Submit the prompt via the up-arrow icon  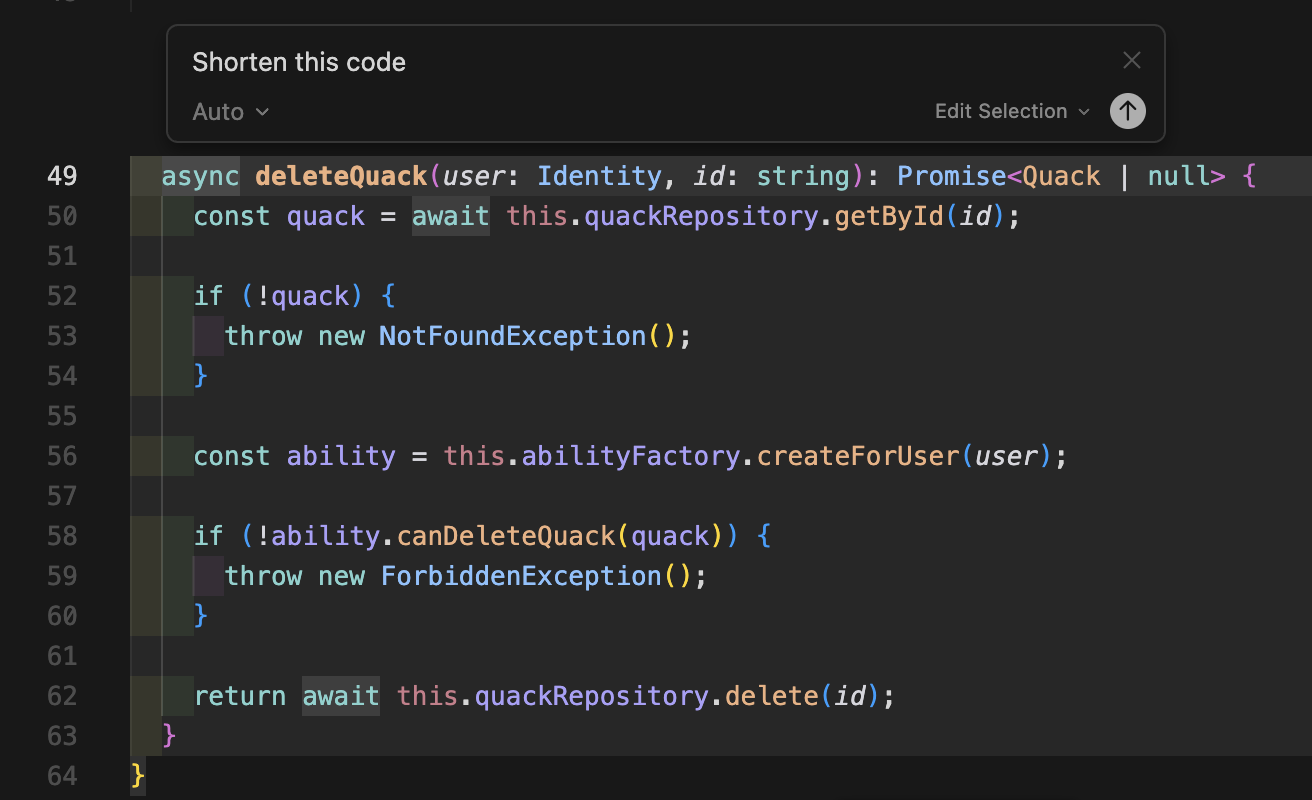click(x=1127, y=111)
